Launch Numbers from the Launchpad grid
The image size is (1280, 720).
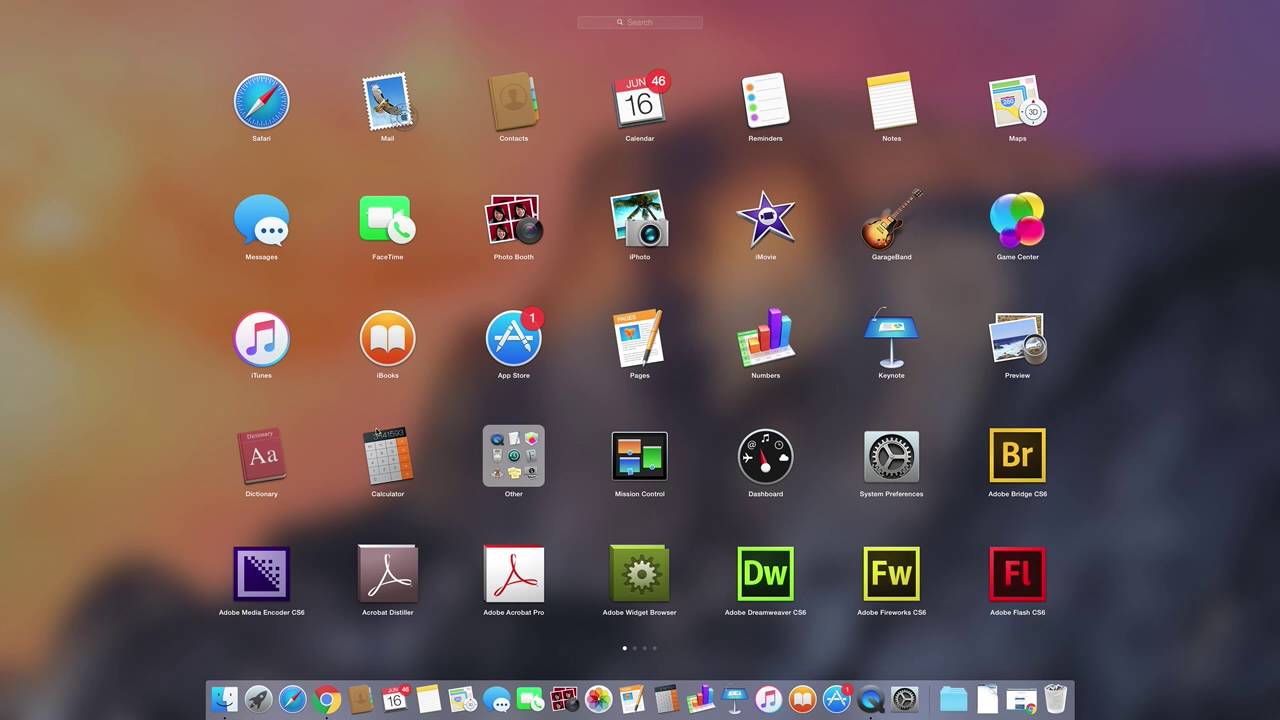[765, 338]
